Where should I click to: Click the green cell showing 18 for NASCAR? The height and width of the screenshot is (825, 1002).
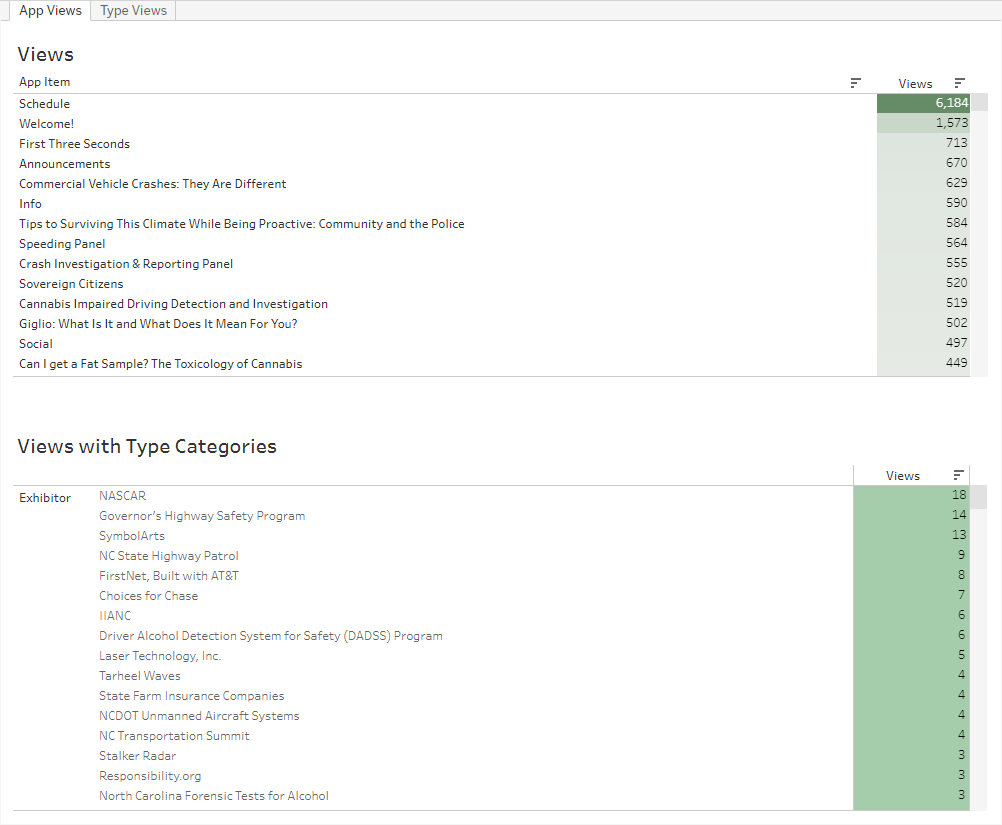tap(911, 496)
